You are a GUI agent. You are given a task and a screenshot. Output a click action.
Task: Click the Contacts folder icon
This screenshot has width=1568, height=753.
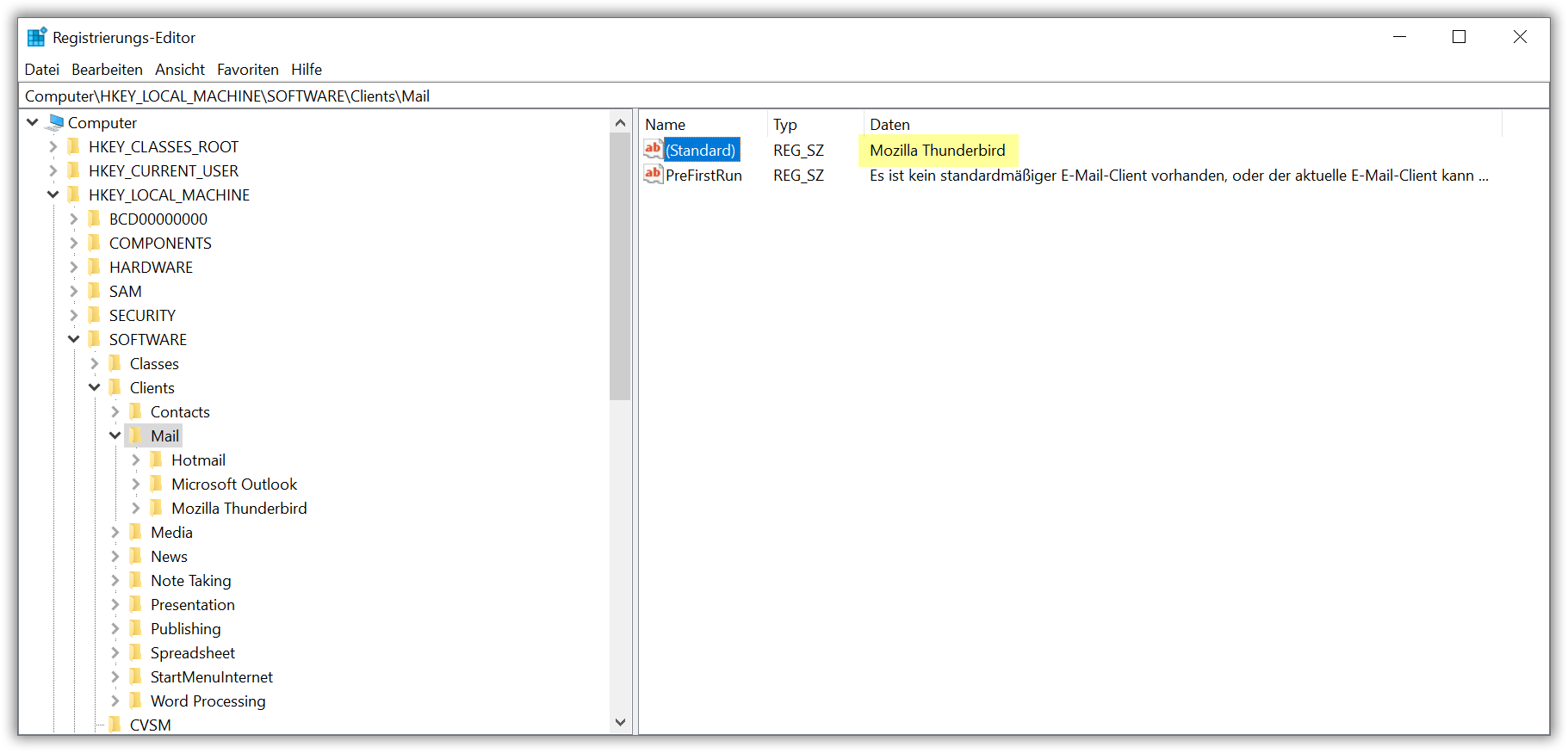136,411
